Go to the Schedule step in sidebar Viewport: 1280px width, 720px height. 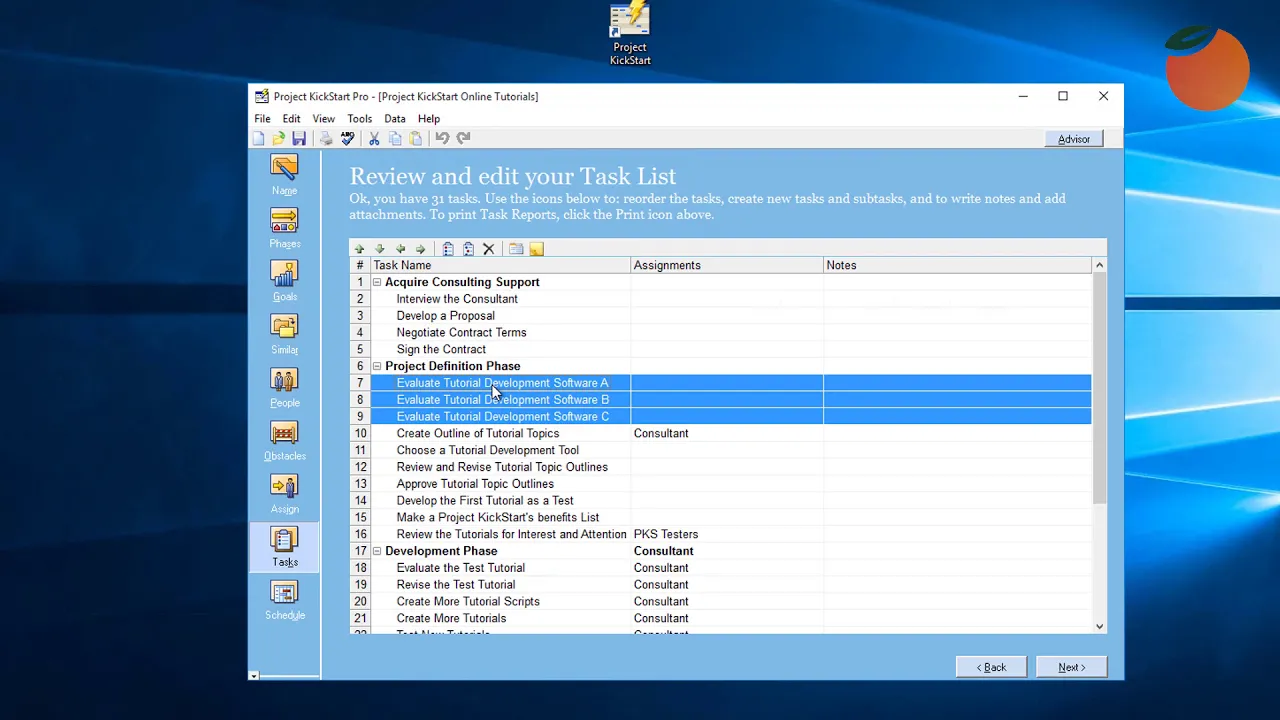(284, 600)
